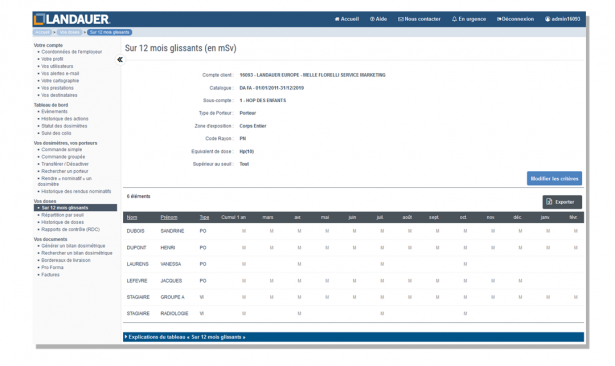
Task: Open Statut des dosimètres
Action: [x=64, y=126]
